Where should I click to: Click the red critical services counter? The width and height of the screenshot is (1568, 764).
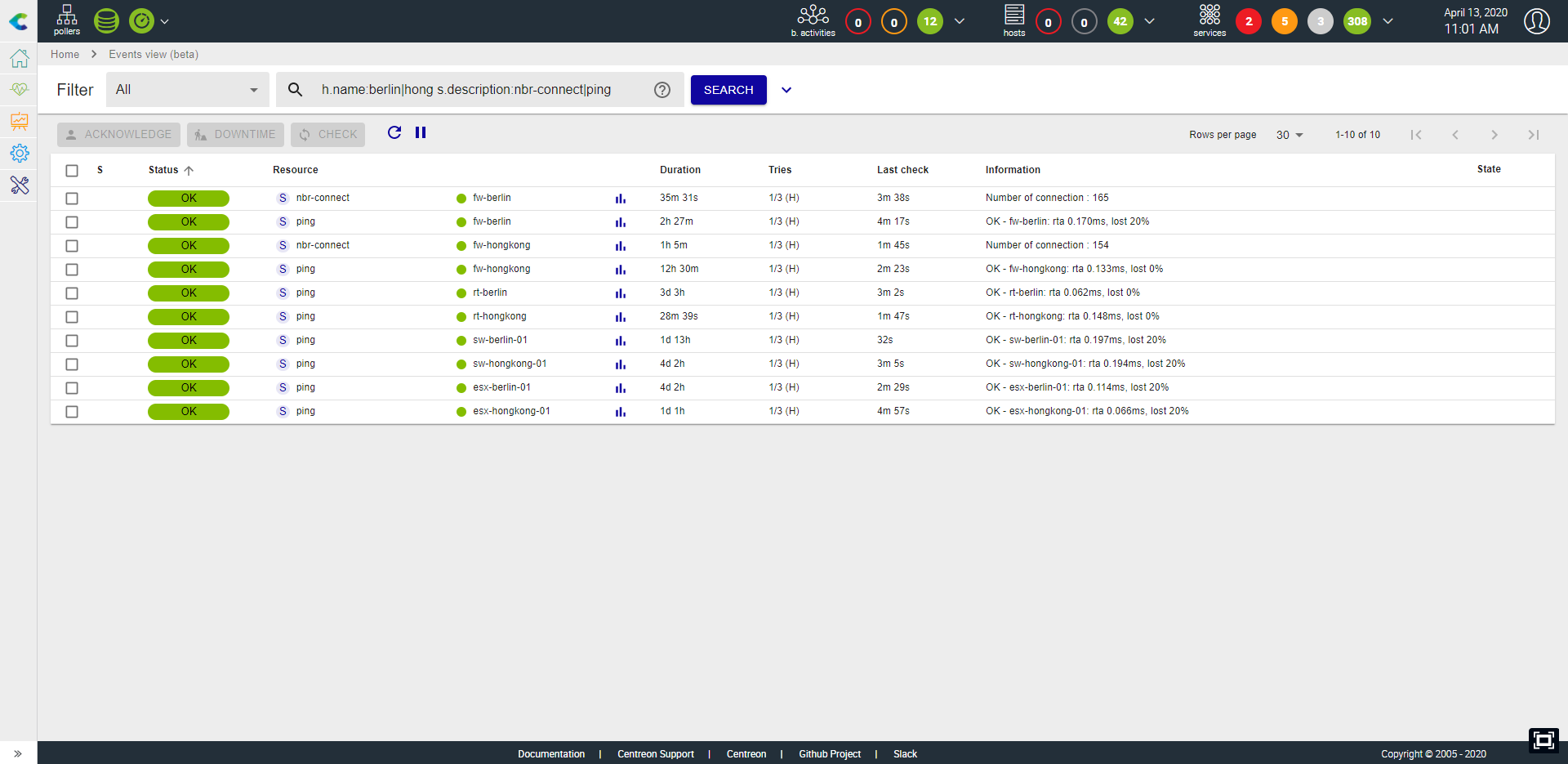(x=1249, y=21)
